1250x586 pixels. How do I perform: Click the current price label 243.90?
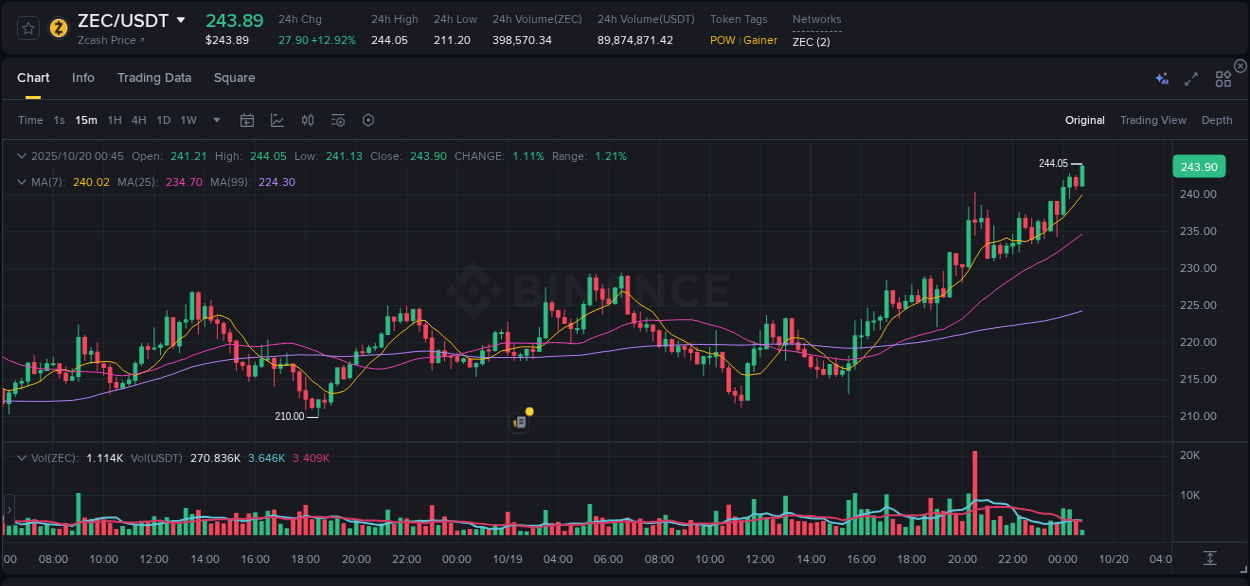1198,166
